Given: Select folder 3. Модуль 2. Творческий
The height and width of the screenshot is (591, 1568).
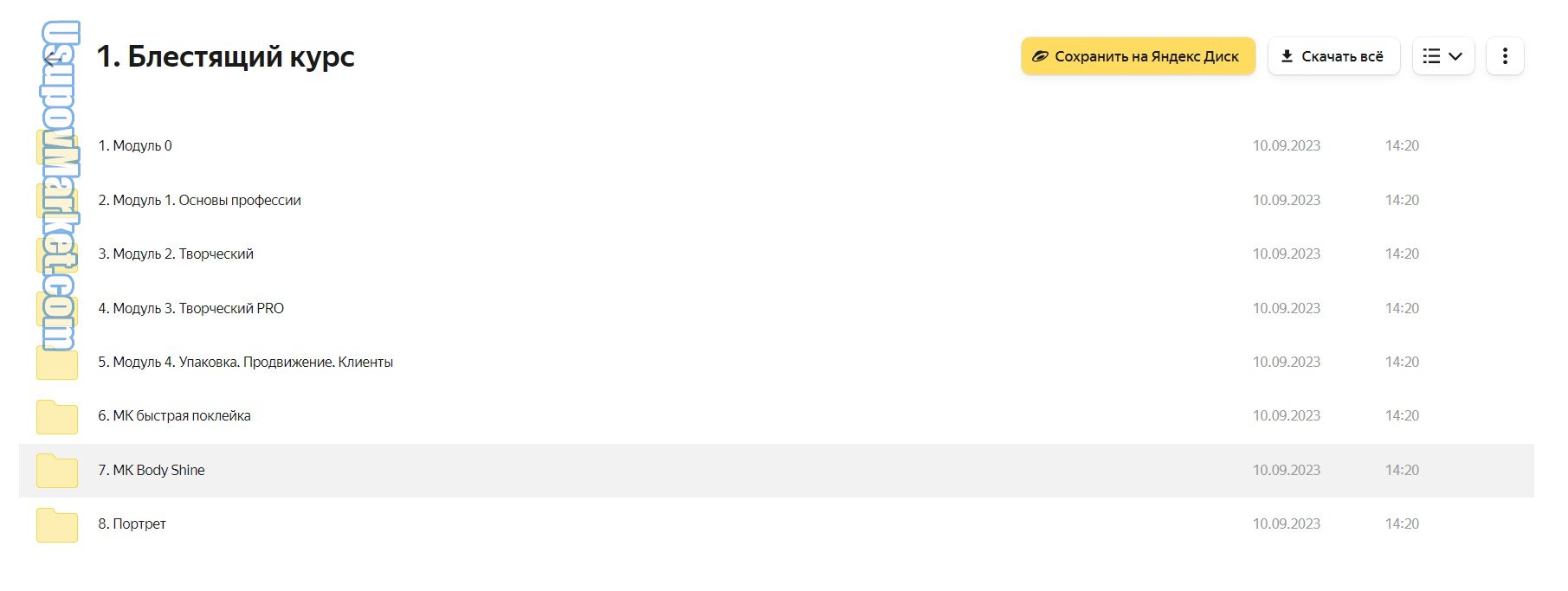Looking at the screenshot, I should pos(176,254).
